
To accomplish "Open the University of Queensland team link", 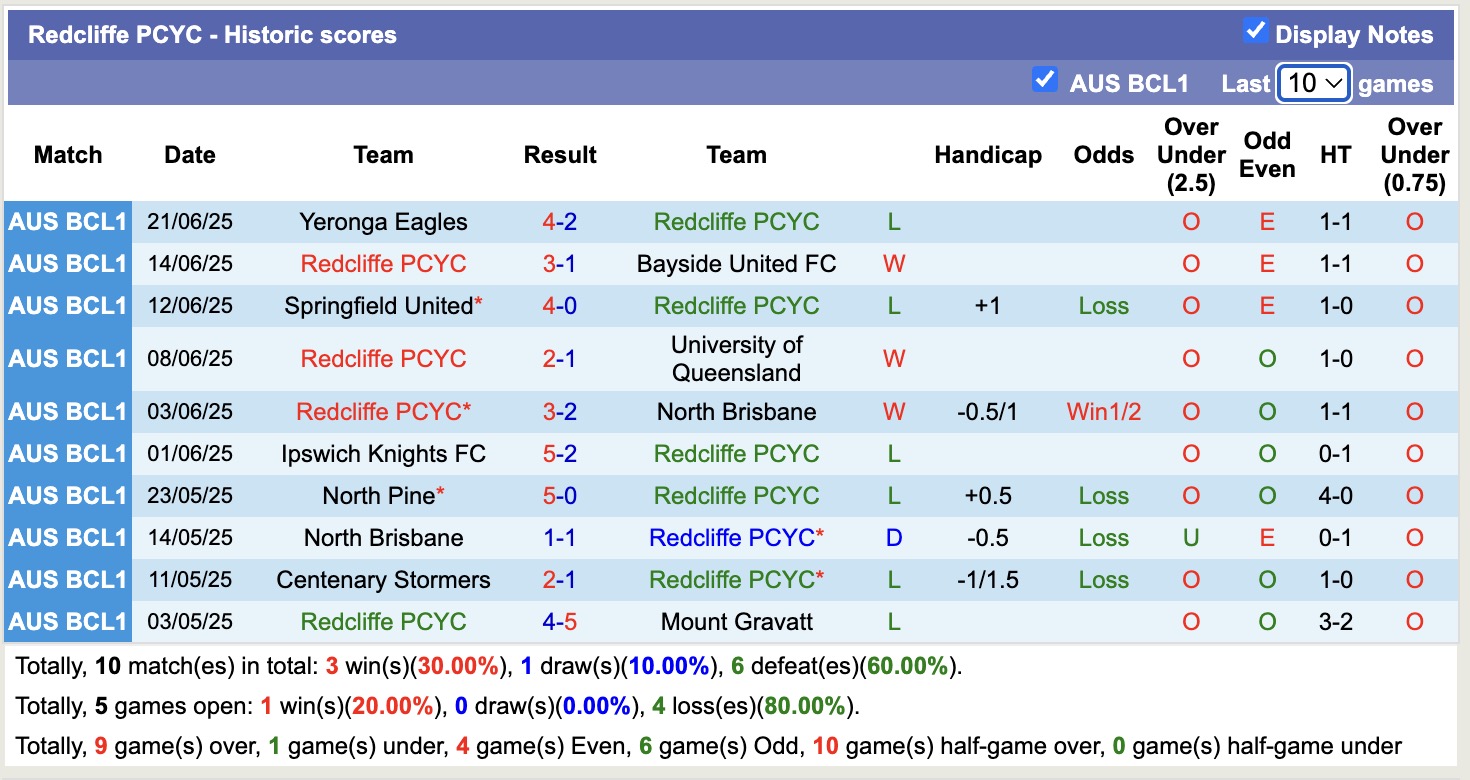I will 736,358.
